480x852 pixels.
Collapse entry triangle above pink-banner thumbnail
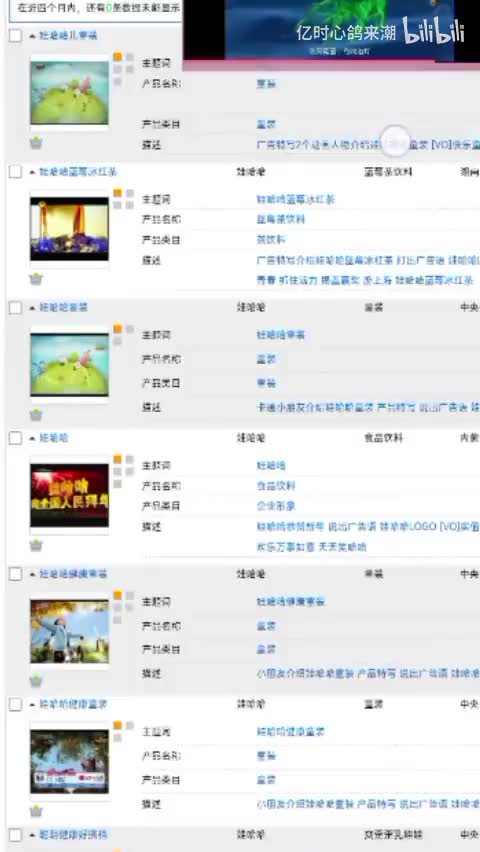[x=33, y=704]
